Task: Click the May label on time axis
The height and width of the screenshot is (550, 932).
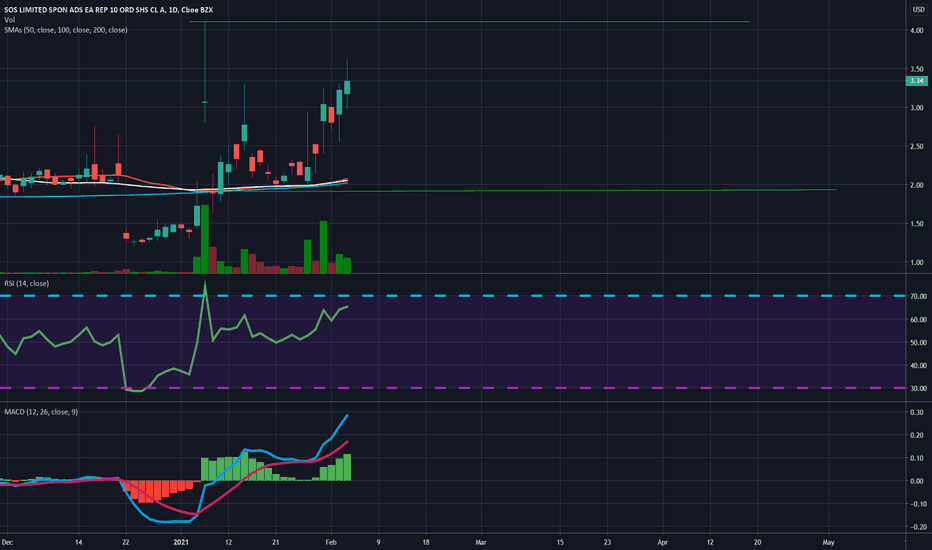Action: click(828, 542)
